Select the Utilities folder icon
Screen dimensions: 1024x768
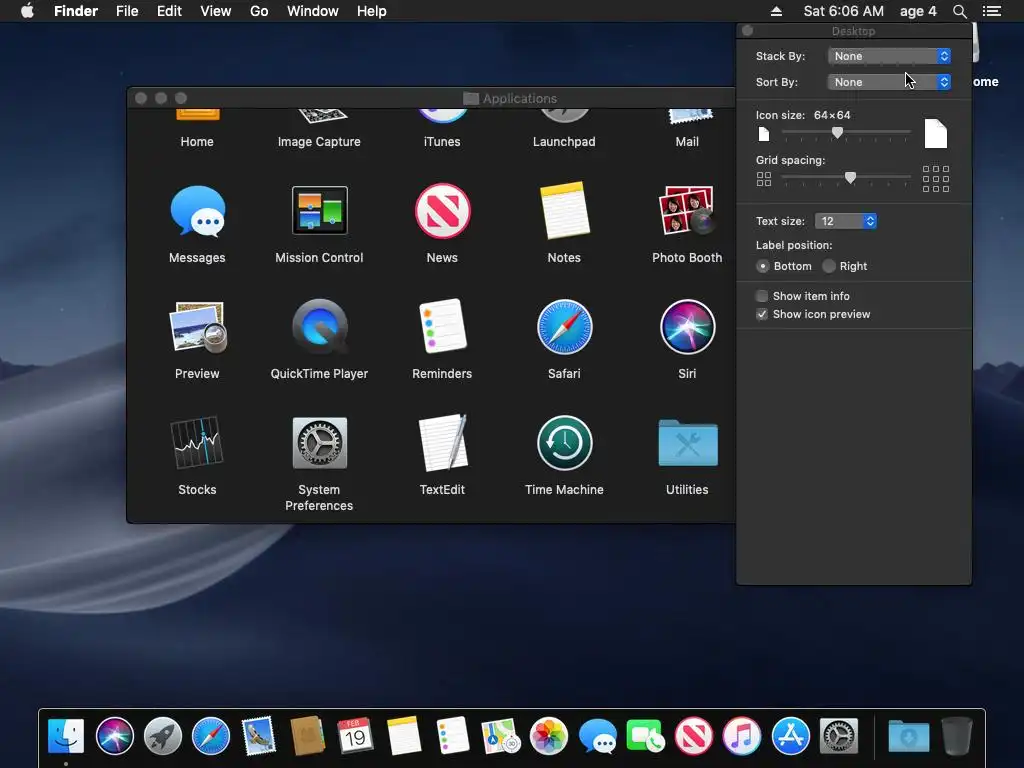pos(688,443)
